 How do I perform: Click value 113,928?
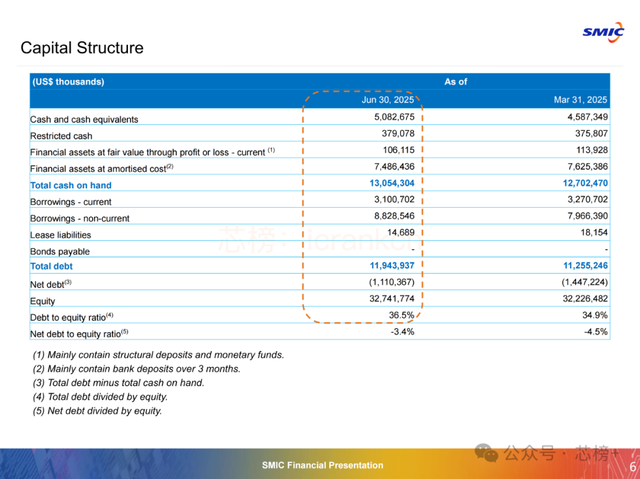[592, 150]
